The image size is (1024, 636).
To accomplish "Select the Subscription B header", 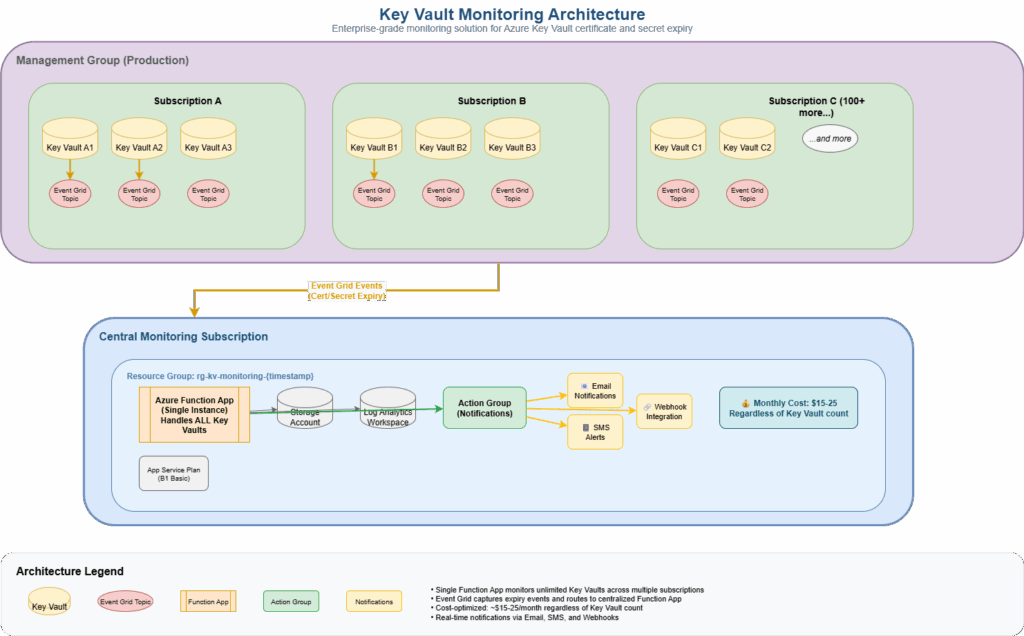I will [491, 100].
